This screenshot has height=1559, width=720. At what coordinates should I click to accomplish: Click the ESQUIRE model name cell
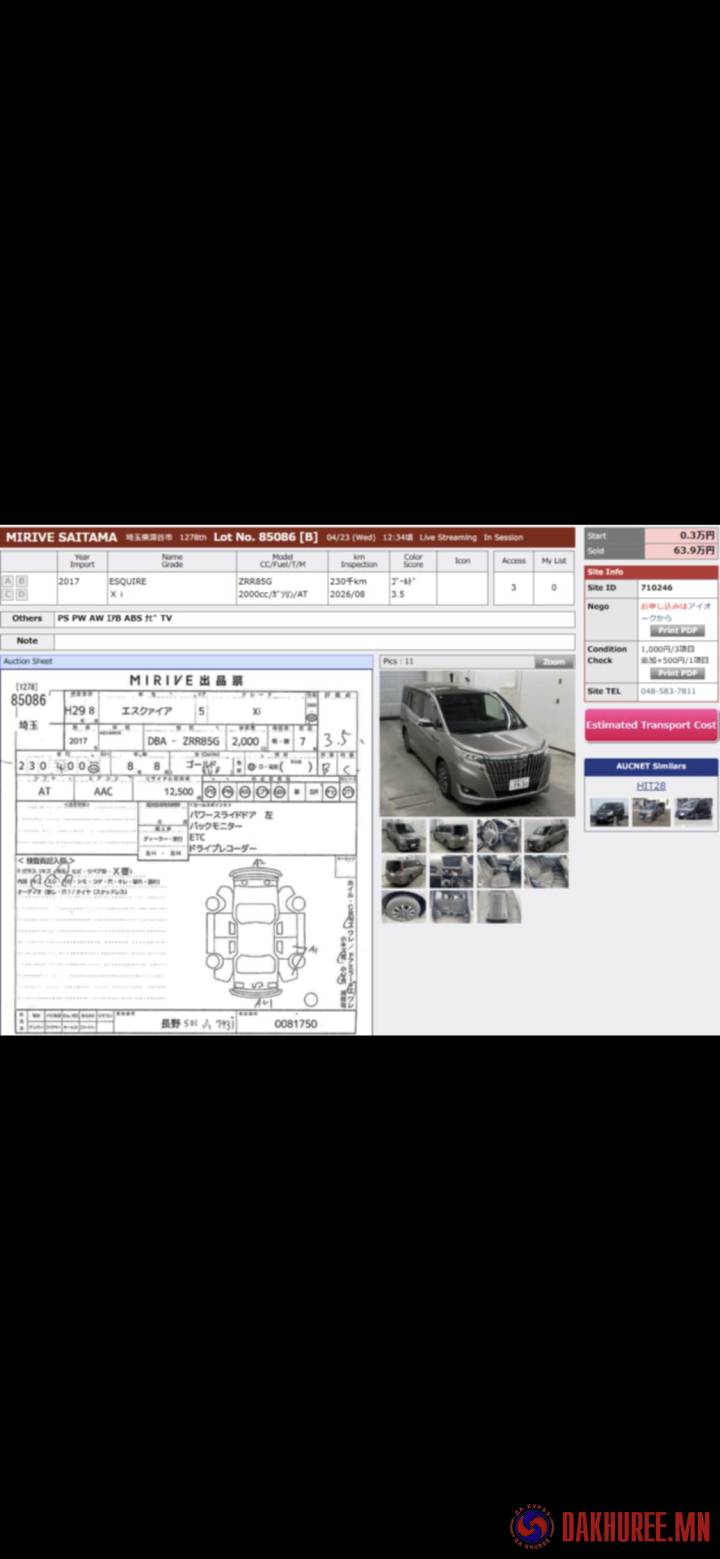[128, 581]
